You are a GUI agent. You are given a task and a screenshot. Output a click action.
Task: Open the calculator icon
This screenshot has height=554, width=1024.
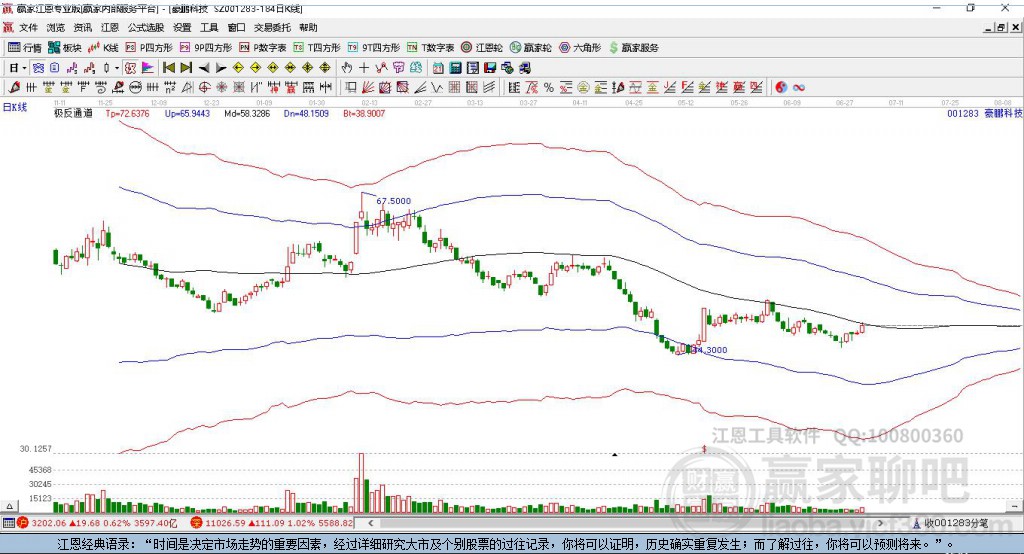click(x=456, y=68)
